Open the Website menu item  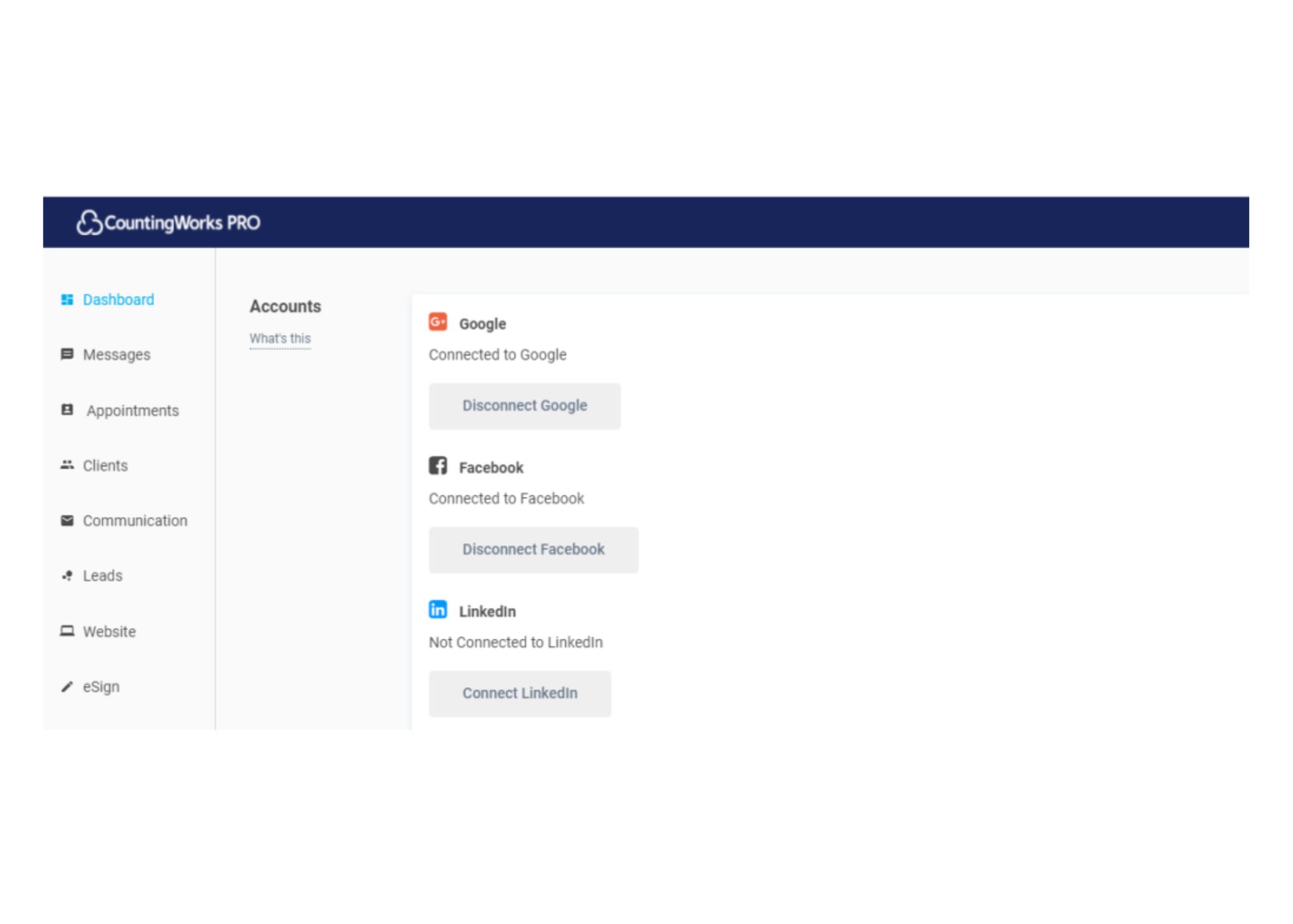[x=109, y=631]
